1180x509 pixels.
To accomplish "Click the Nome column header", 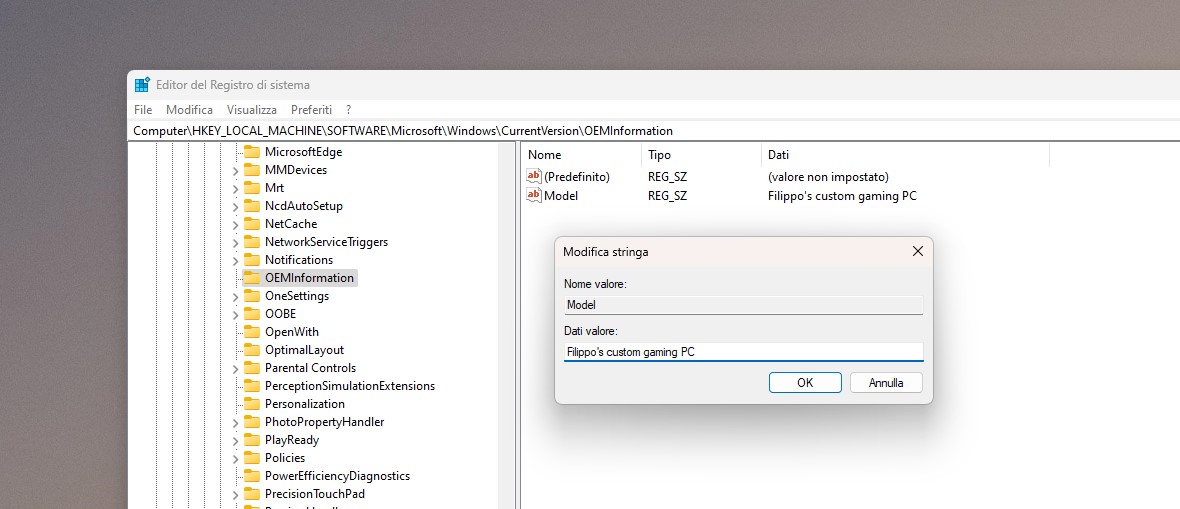I will [581, 154].
